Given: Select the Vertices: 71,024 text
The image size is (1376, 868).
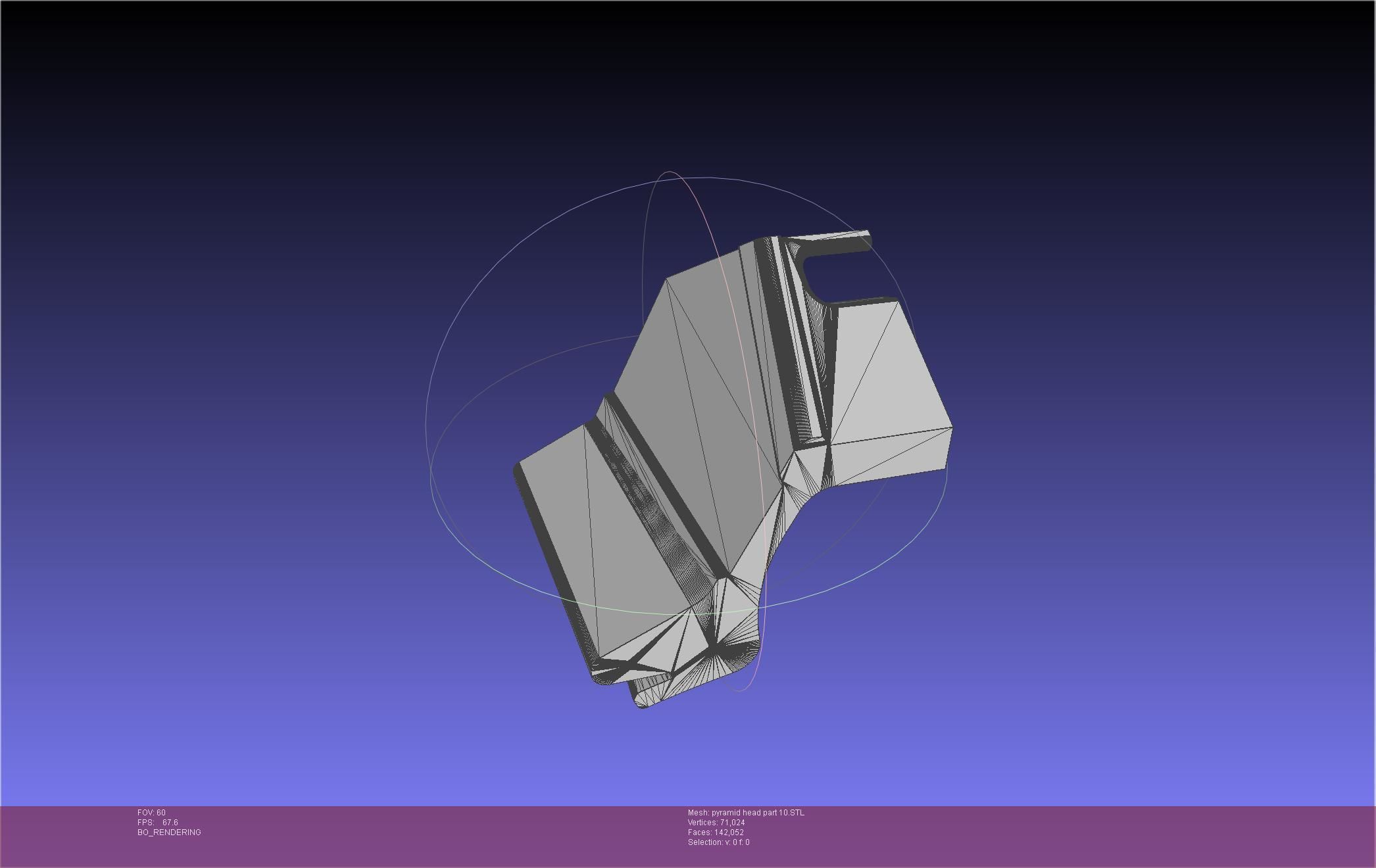Looking at the screenshot, I should tap(716, 823).
